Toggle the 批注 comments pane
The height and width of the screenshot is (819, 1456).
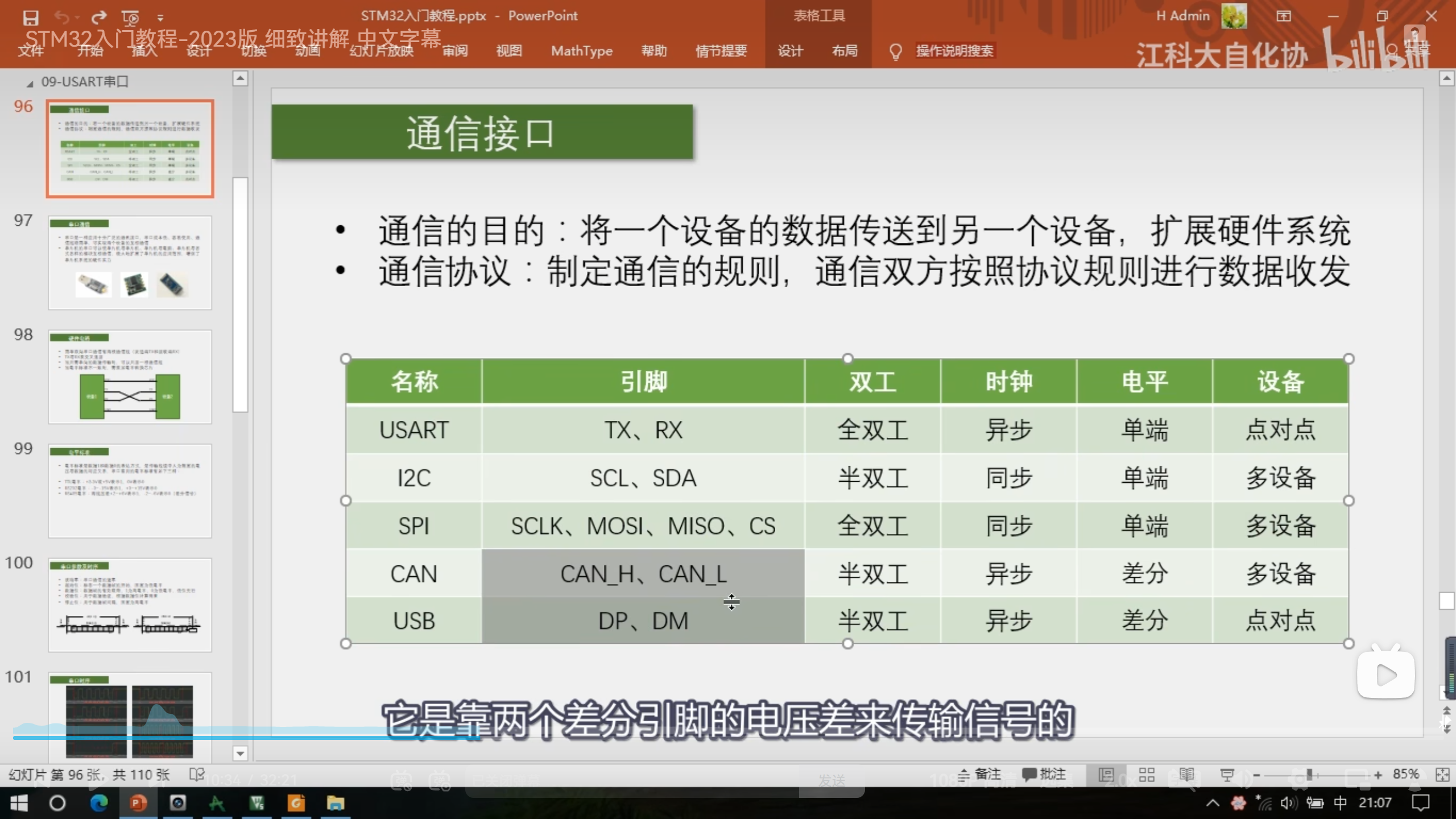click(x=1044, y=775)
